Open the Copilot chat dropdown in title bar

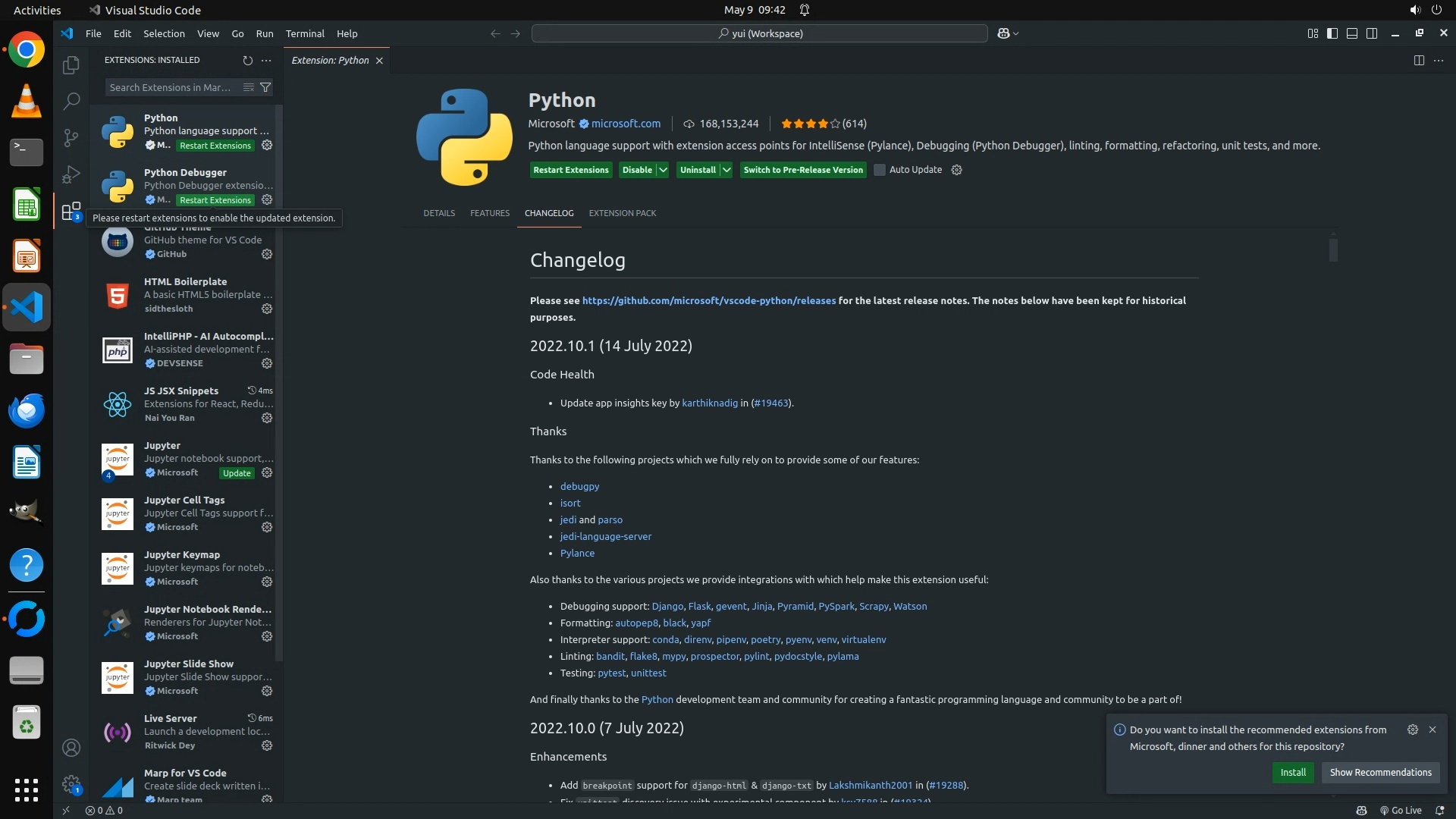tap(1015, 33)
